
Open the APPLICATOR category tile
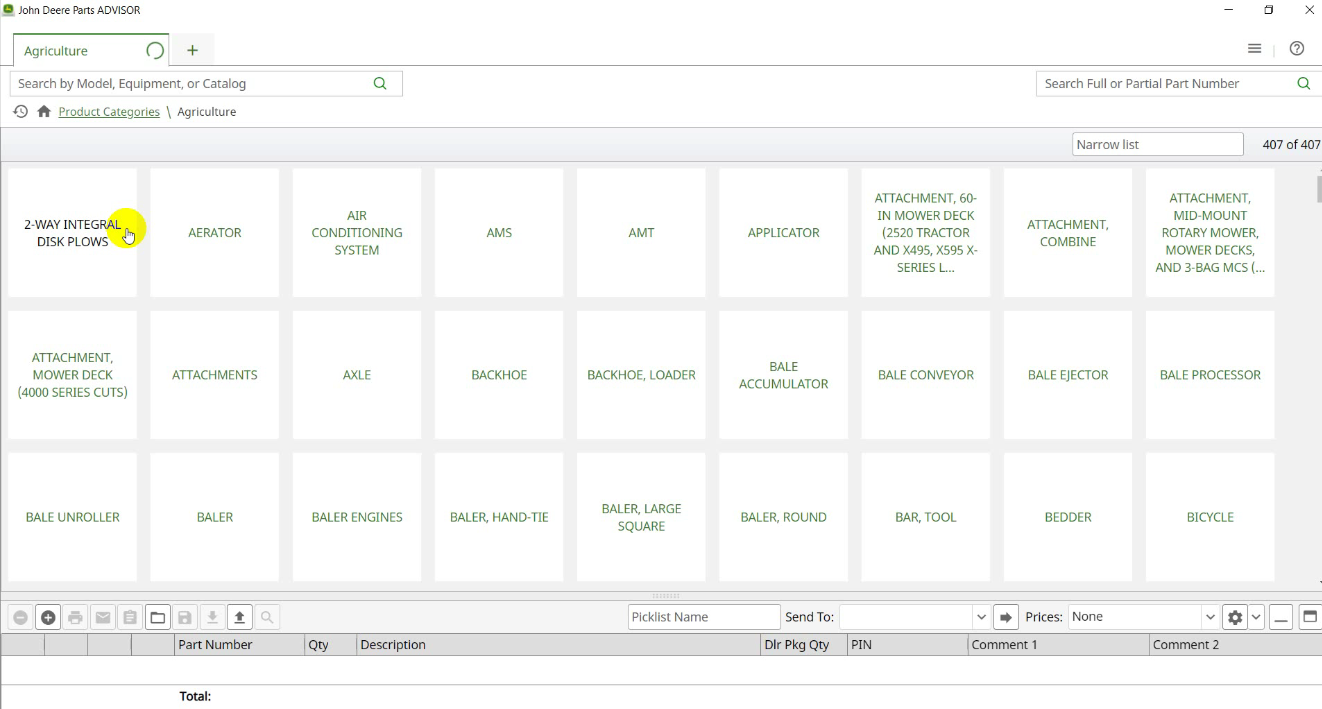[x=784, y=233]
